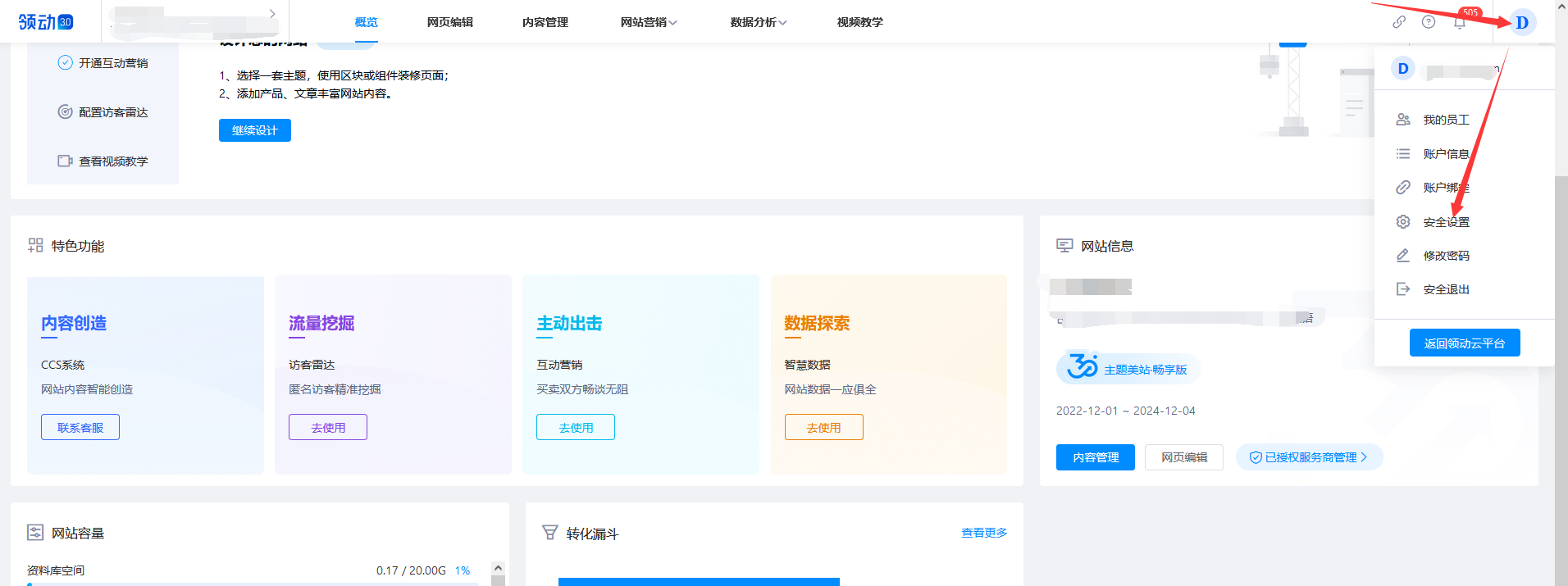Open the link icon in top bar
The height and width of the screenshot is (586, 1568).
1399,22
